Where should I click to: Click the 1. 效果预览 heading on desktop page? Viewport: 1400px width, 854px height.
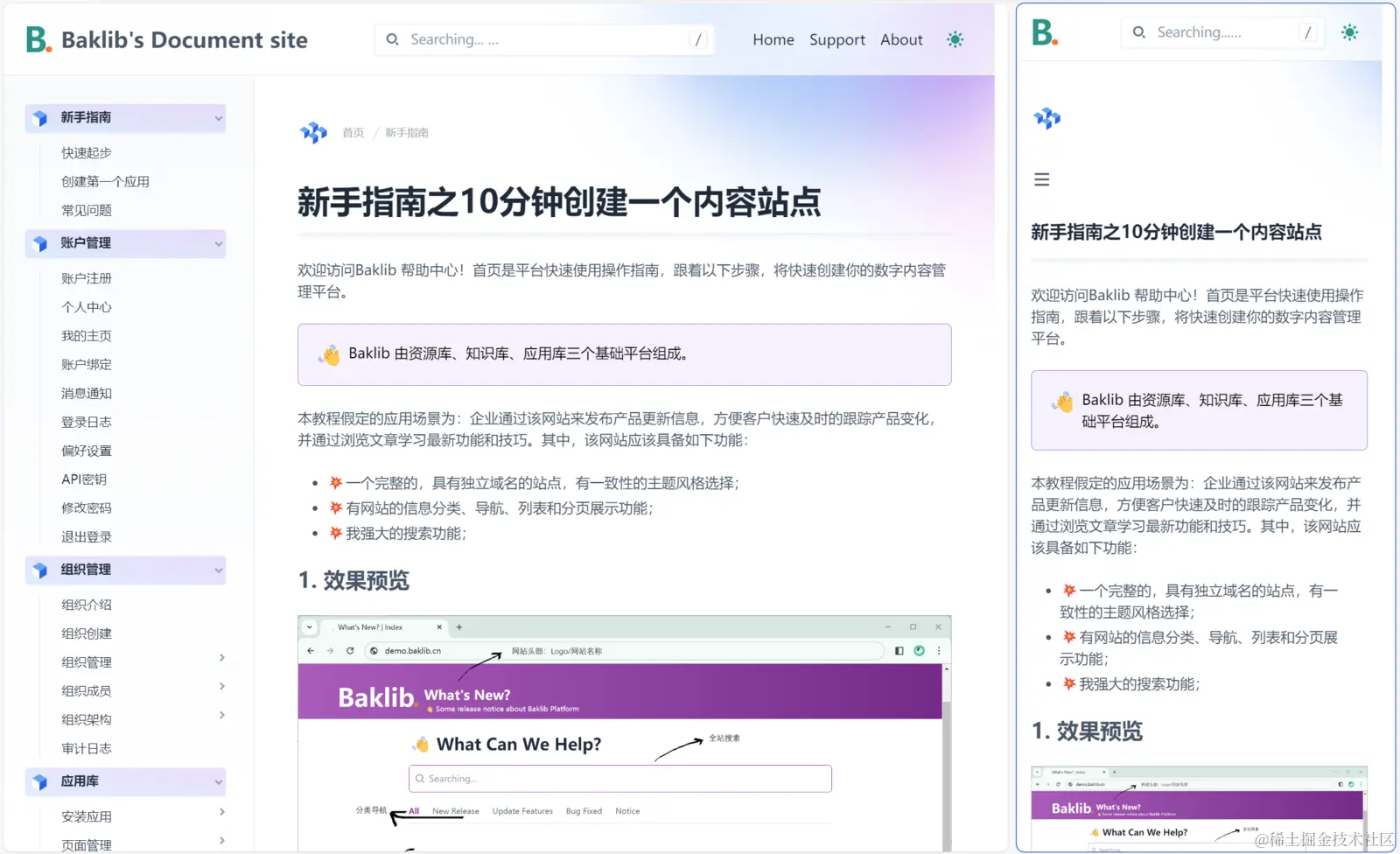(353, 580)
